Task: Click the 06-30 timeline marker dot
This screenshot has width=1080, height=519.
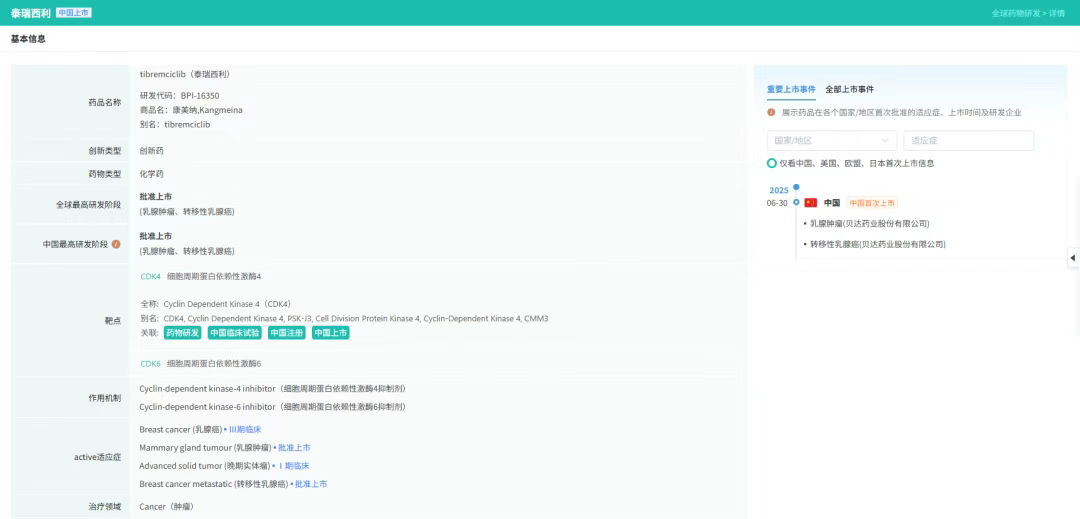Action: point(796,202)
